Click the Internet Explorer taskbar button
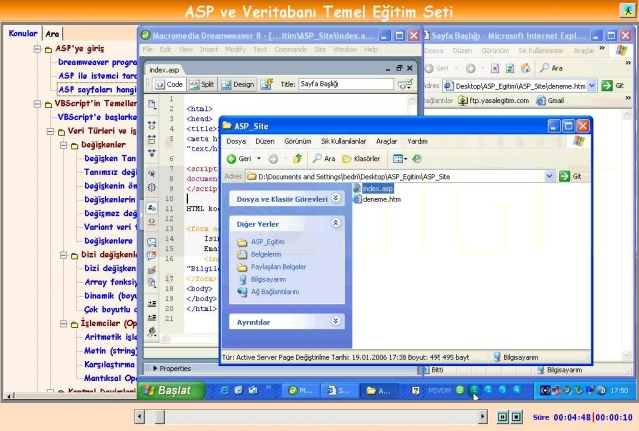The image size is (639, 431). click(339, 390)
